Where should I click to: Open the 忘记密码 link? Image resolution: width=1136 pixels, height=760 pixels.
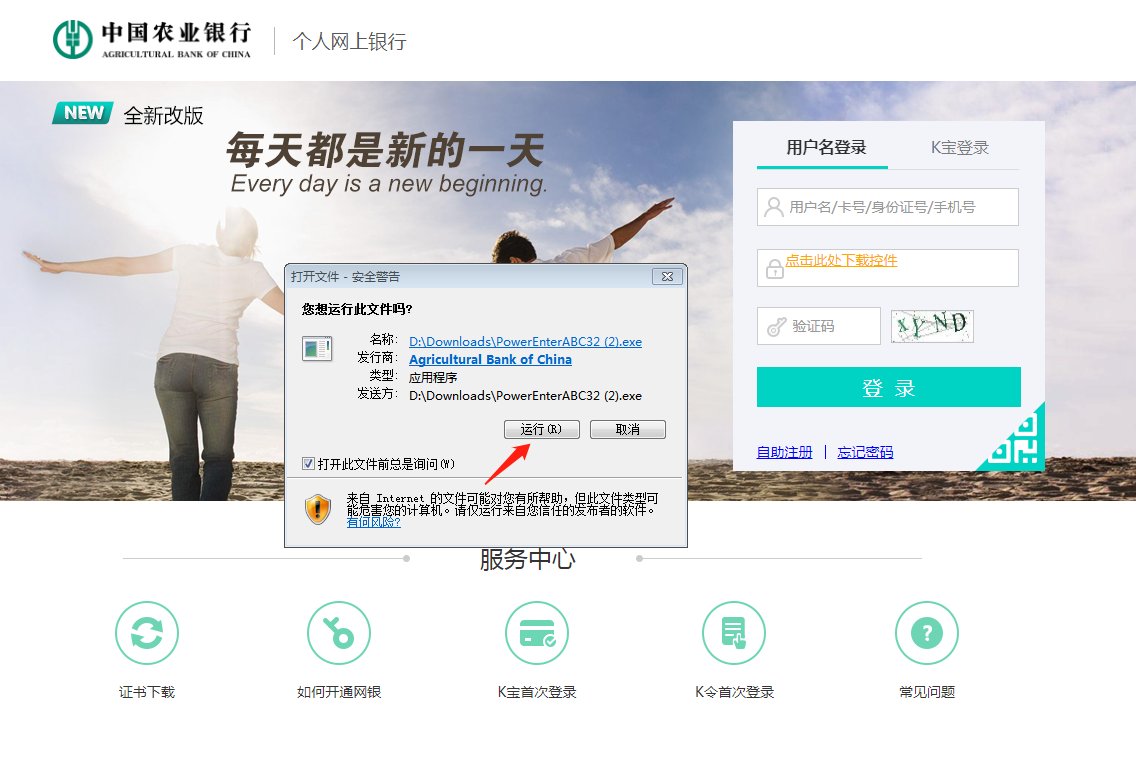click(x=865, y=451)
